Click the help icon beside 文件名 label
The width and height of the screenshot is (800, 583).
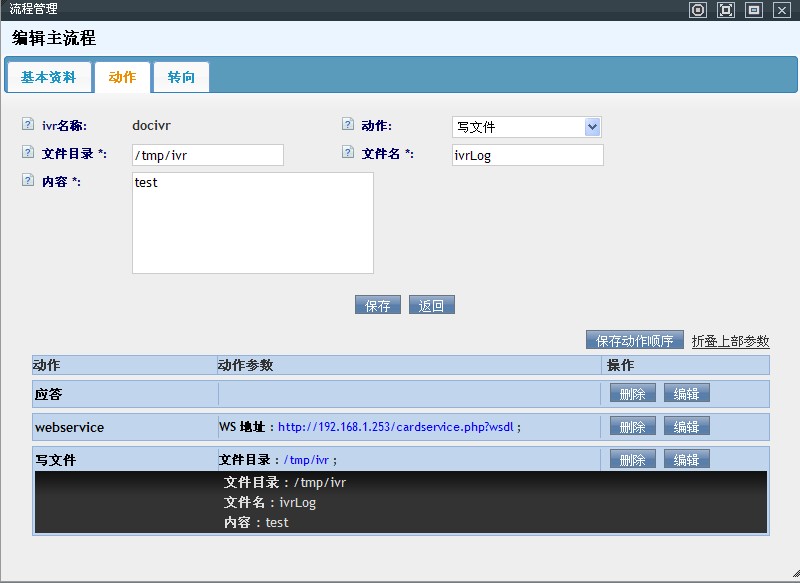point(347,153)
